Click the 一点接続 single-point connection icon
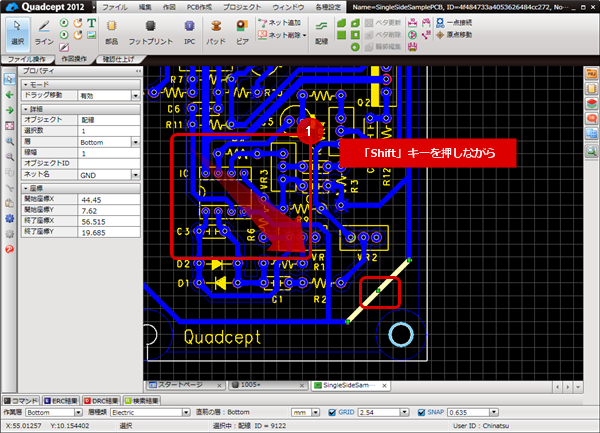Screen dimensions: 600x433 [454, 23]
